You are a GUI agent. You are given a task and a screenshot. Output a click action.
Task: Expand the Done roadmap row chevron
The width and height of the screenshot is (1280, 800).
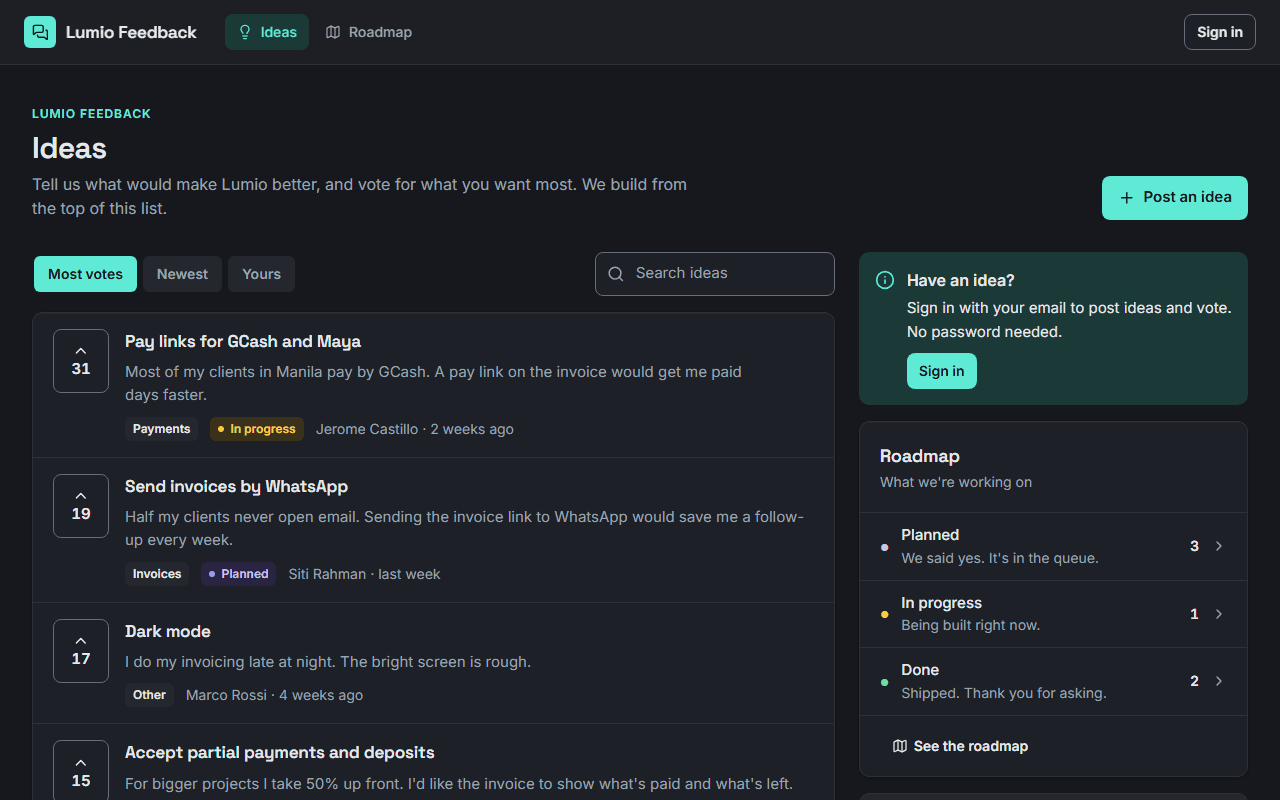pos(1219,681)
